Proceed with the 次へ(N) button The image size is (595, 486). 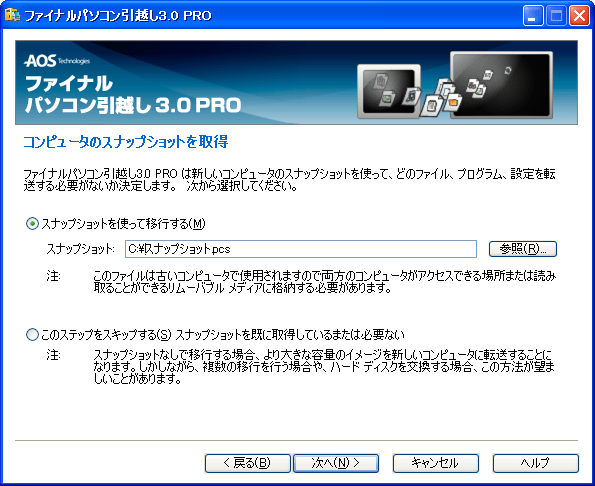click(x=336, y=463)
